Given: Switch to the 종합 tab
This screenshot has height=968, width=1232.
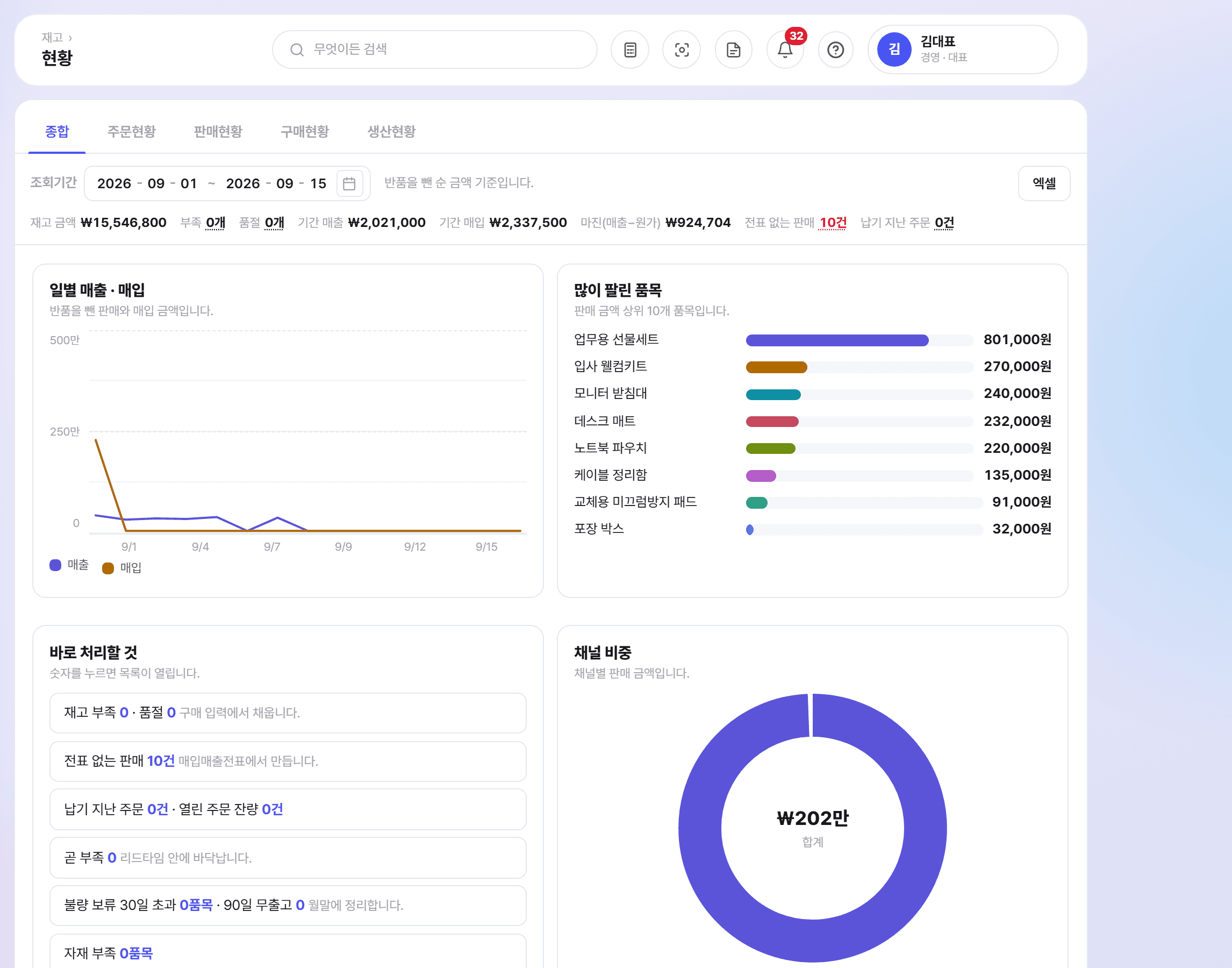Looking at the screenshot, I should (x=56, y=131).
